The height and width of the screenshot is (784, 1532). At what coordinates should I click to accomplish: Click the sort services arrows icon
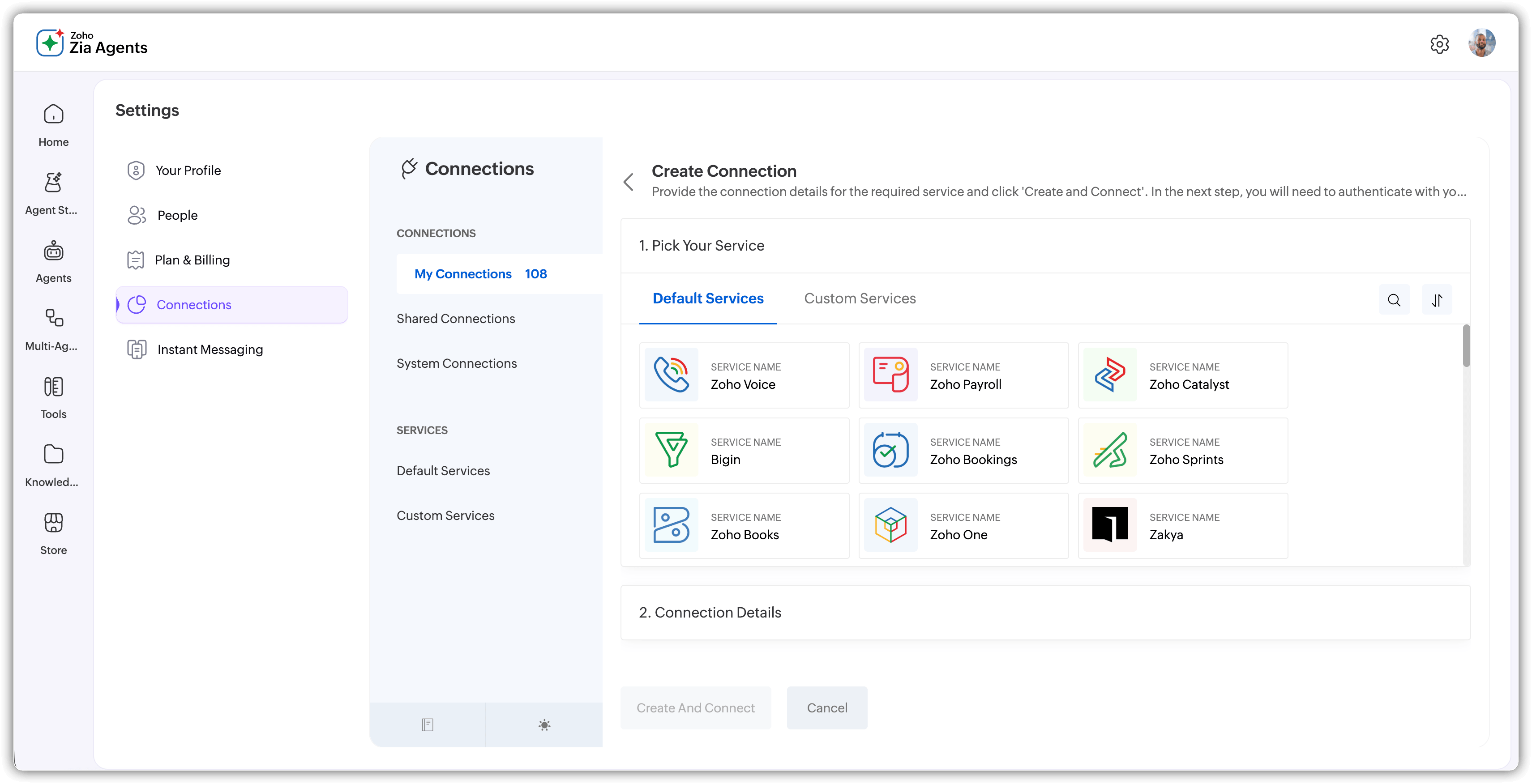(1437, 300)
